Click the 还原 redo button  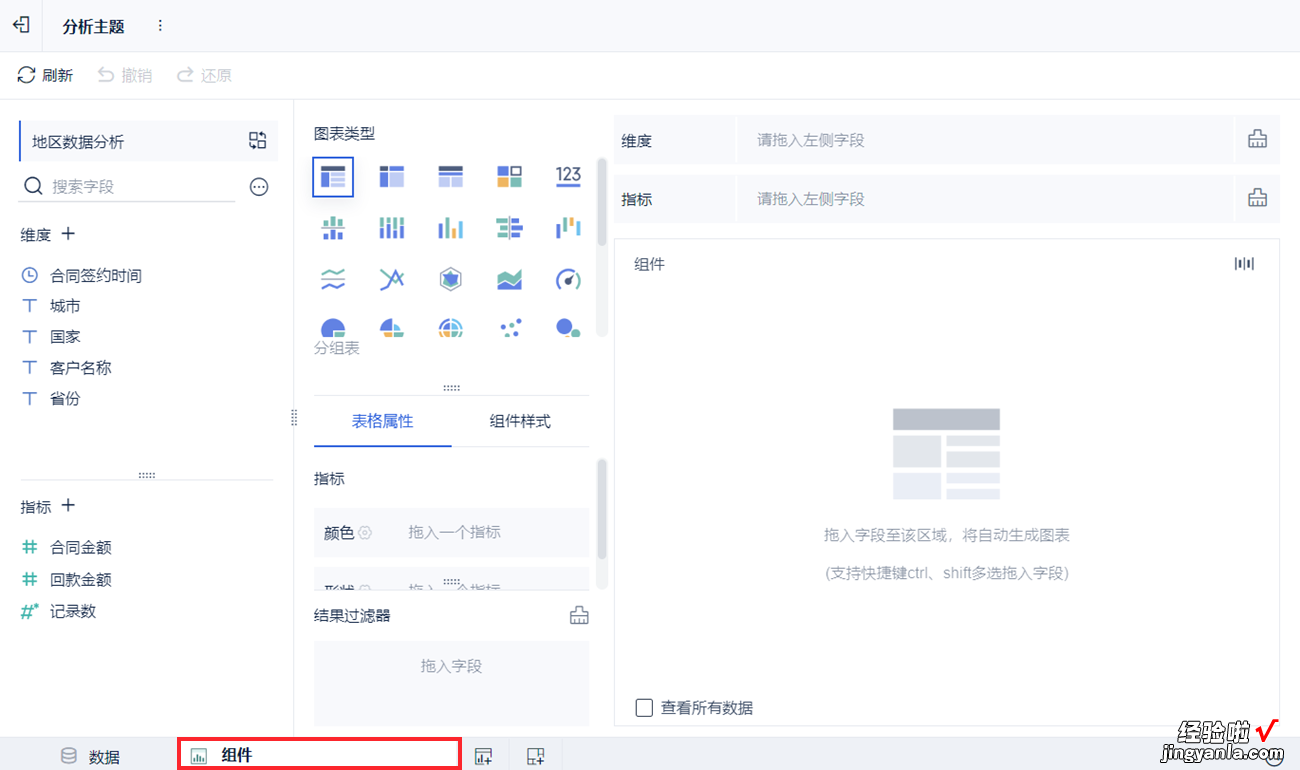click(x=204, y=75)
